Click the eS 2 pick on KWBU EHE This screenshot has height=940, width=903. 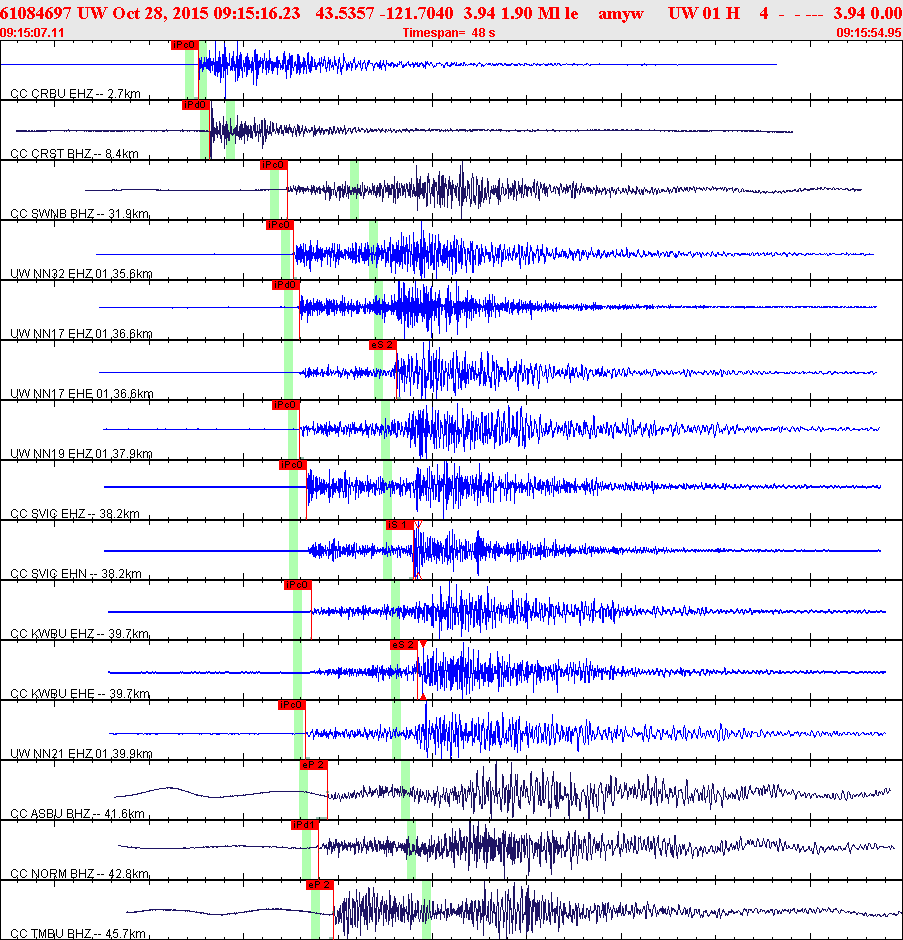(404, 644)
